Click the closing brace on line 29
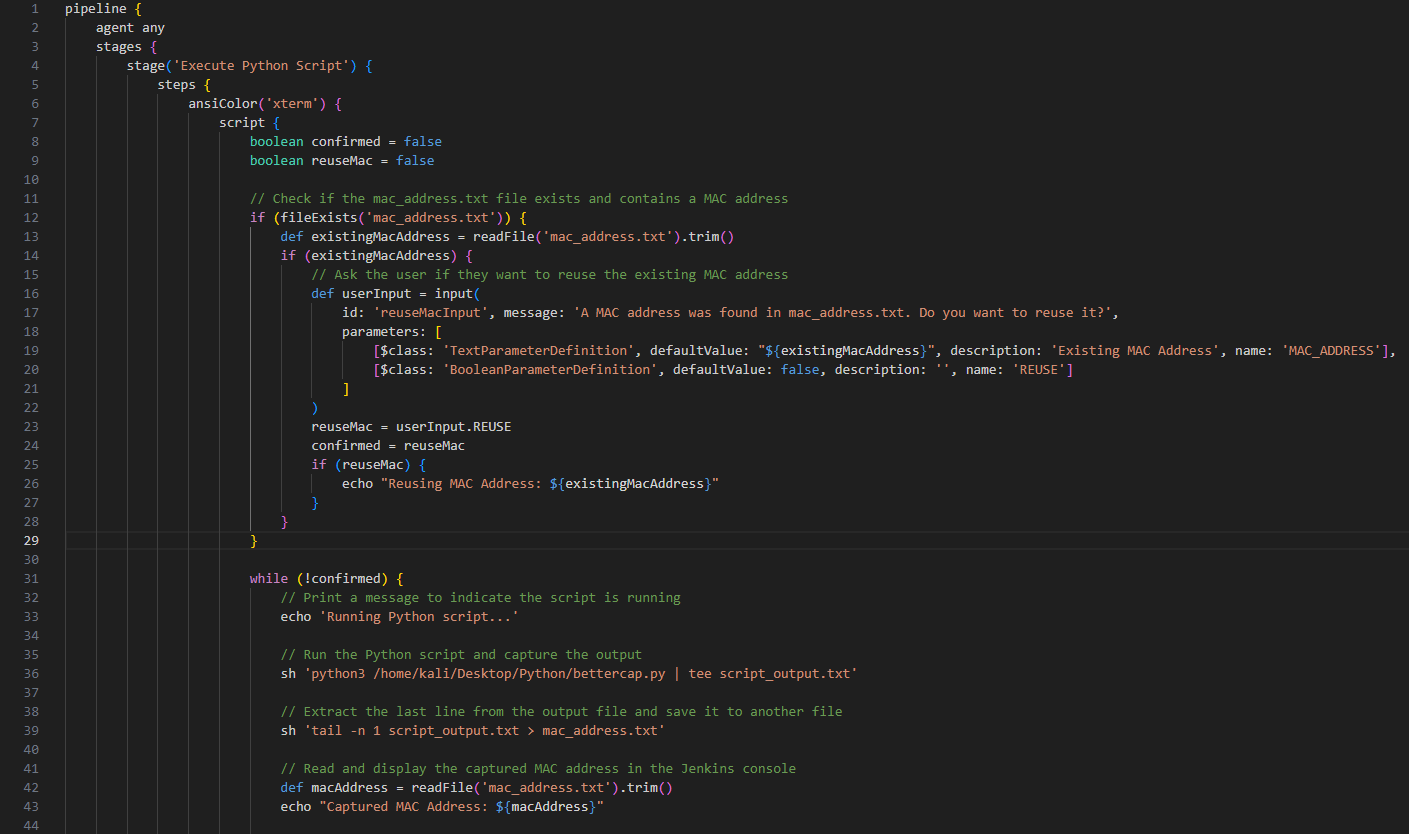 [x=254, y=541]
